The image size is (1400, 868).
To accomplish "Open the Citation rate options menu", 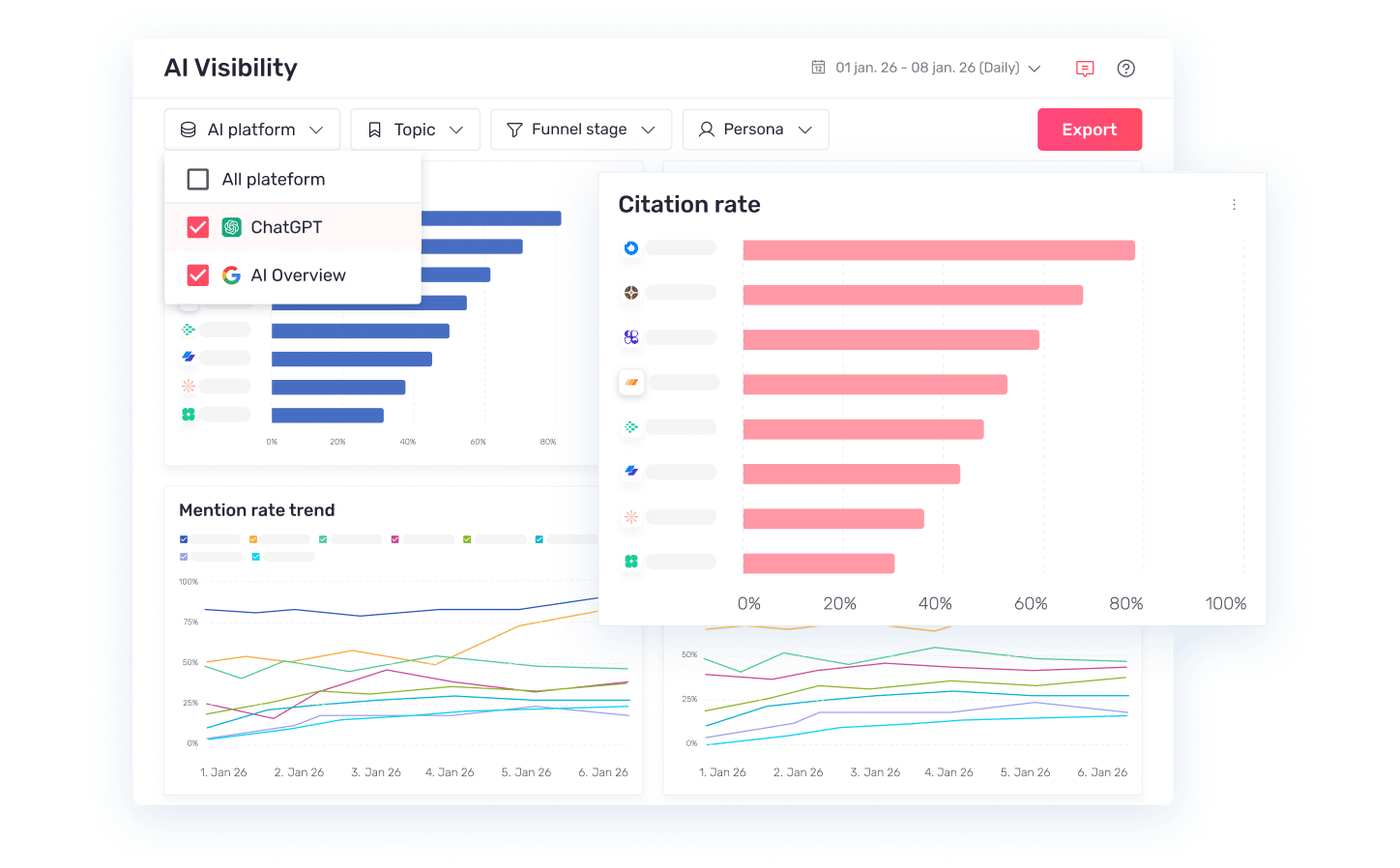I will (1234, 204).
